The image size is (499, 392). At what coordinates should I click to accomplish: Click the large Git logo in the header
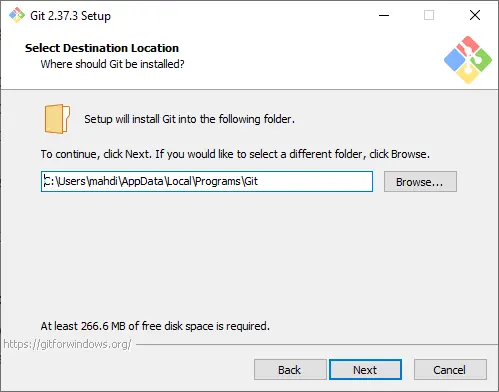click(468, 60)
